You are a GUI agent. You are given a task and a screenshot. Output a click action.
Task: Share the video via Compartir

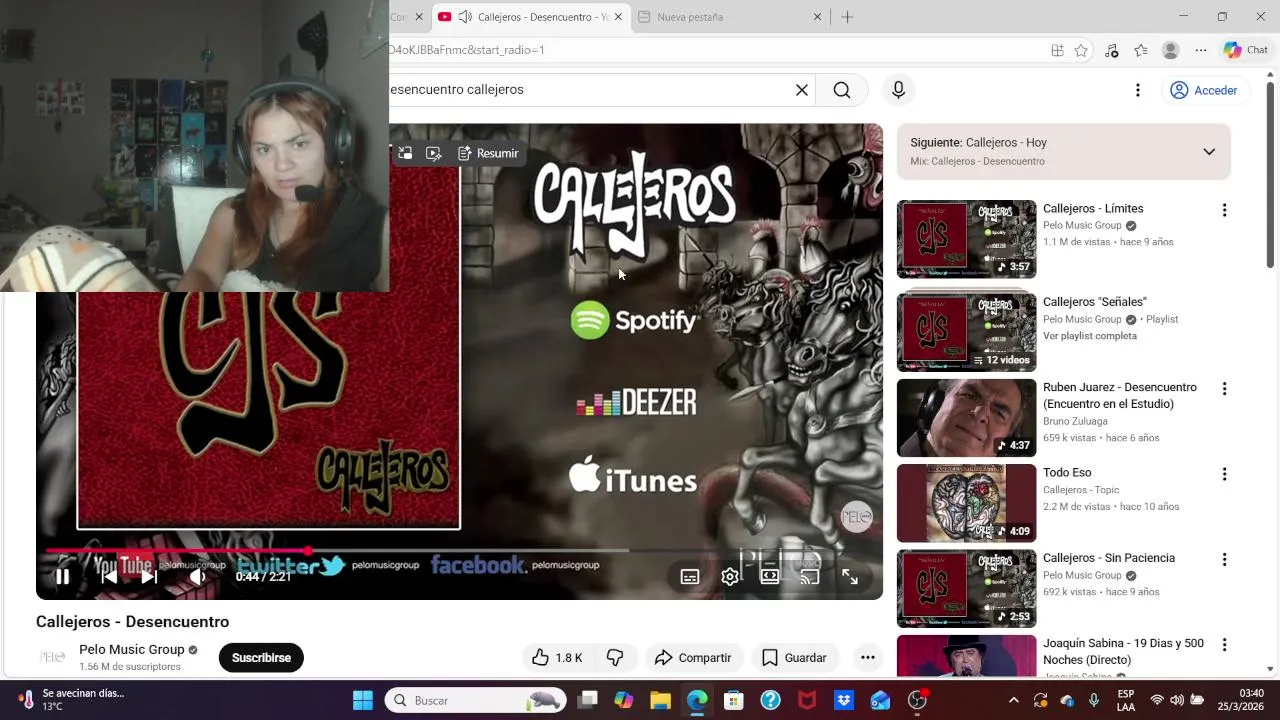(x=693, y=658)
